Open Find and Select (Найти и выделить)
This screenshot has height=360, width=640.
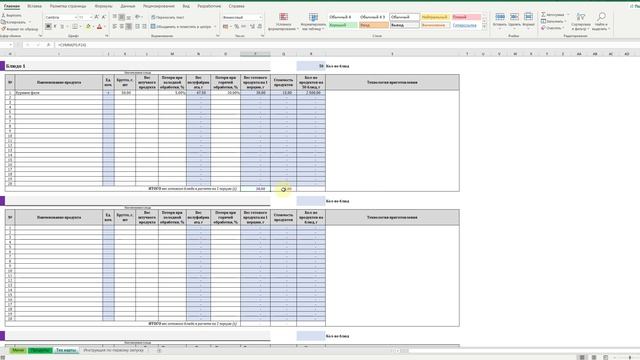[x=600, y=22]
